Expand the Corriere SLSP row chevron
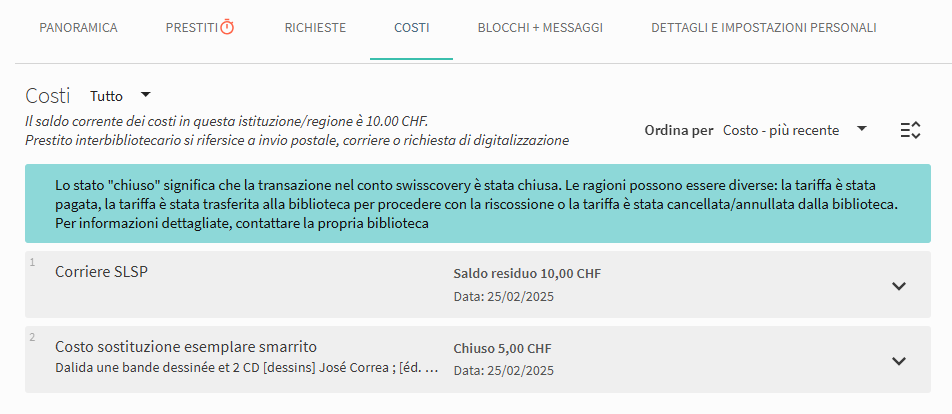 [x=899, y=286]
